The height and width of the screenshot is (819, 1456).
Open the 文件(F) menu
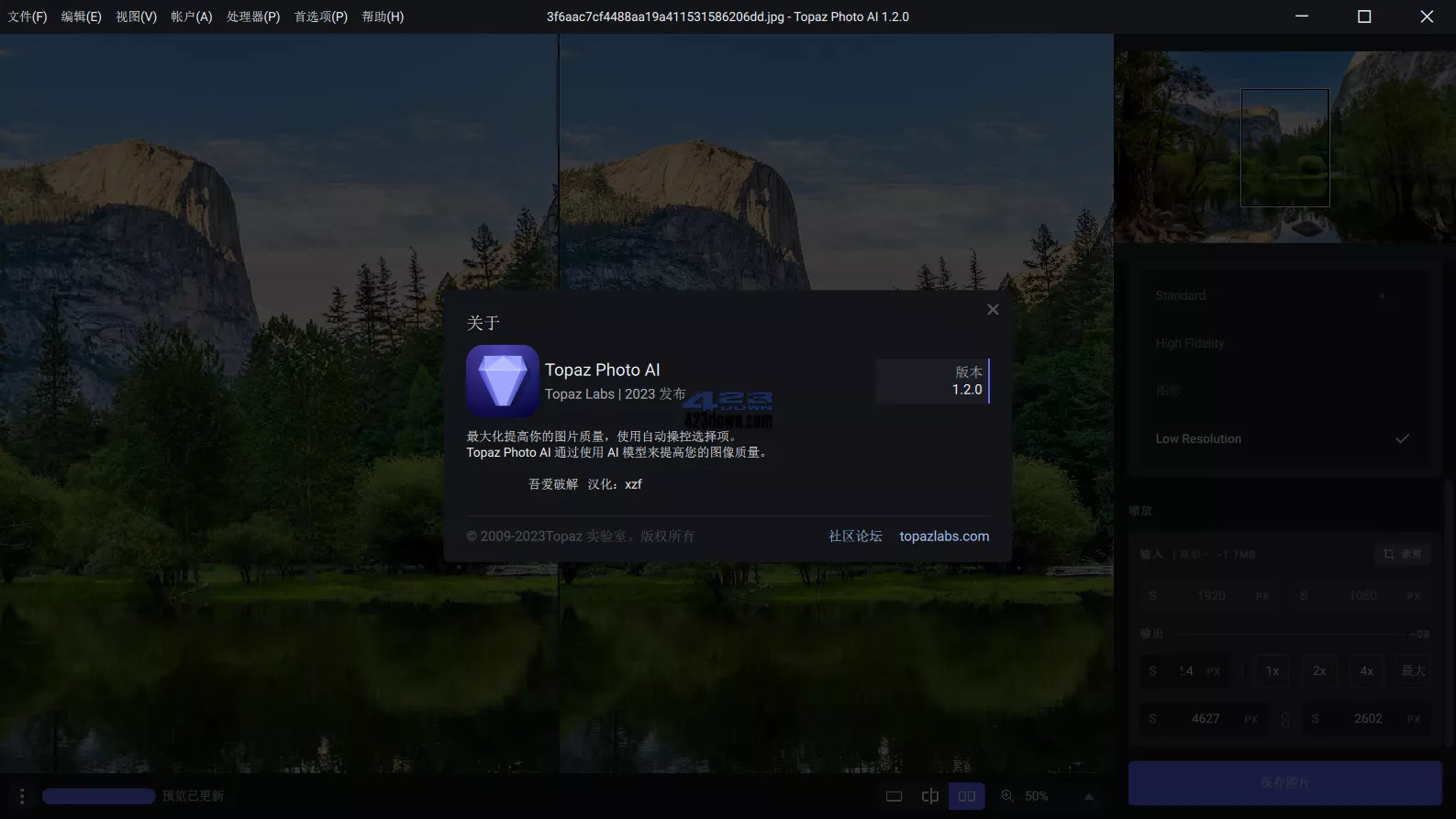point(28,17)
